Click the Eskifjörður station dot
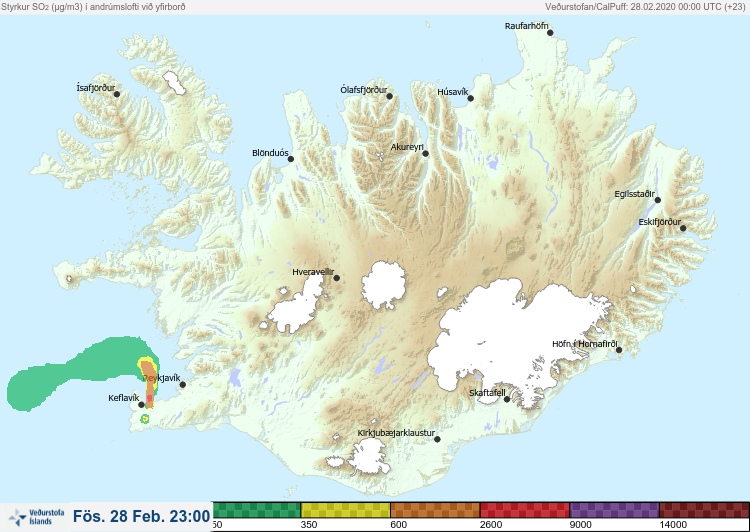The width and height of the screenshot is (750, 532). pos(683,228)
